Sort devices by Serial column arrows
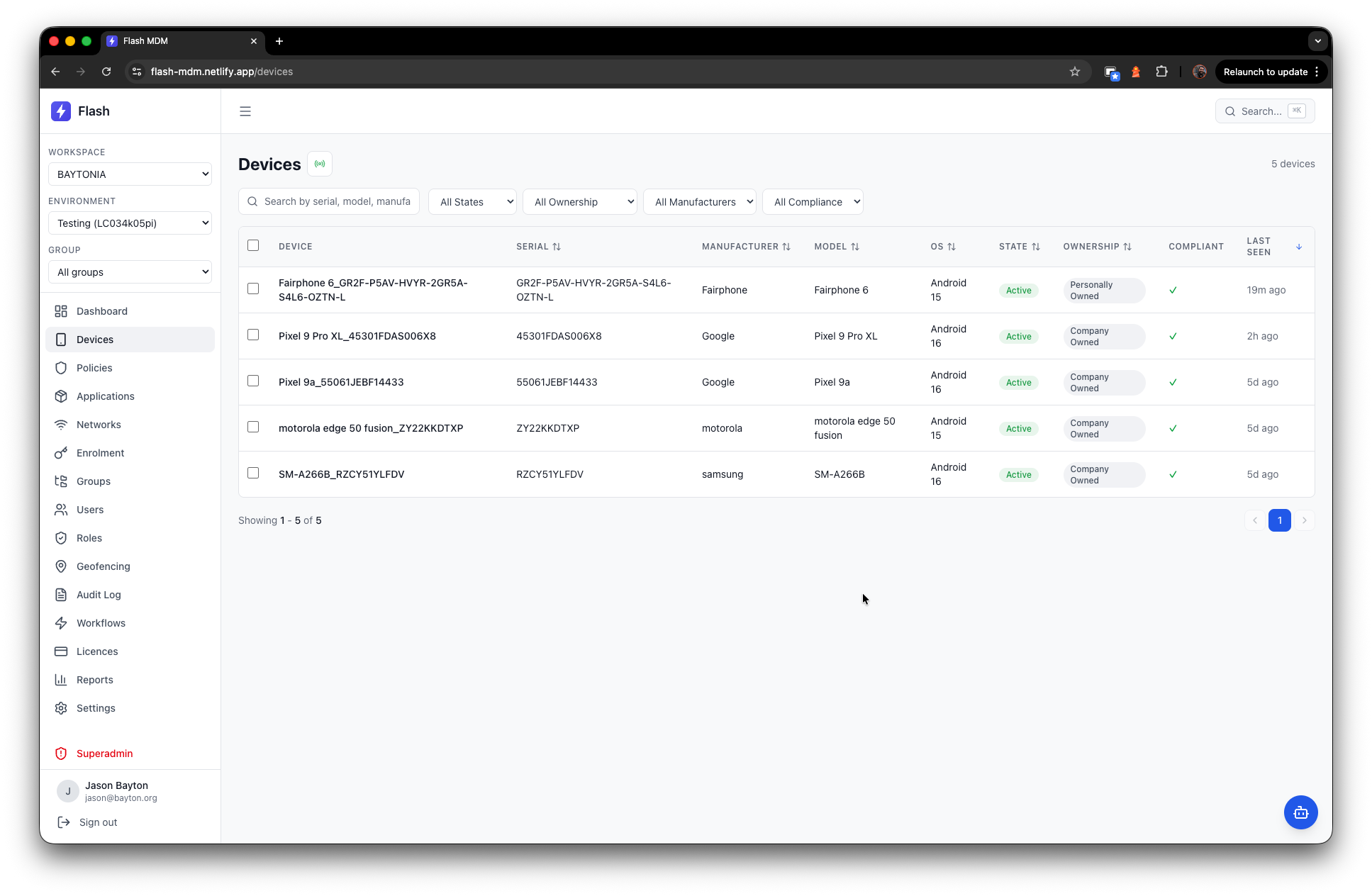The width and height of the screenshot is (1372, 896). tap(557, 247)
